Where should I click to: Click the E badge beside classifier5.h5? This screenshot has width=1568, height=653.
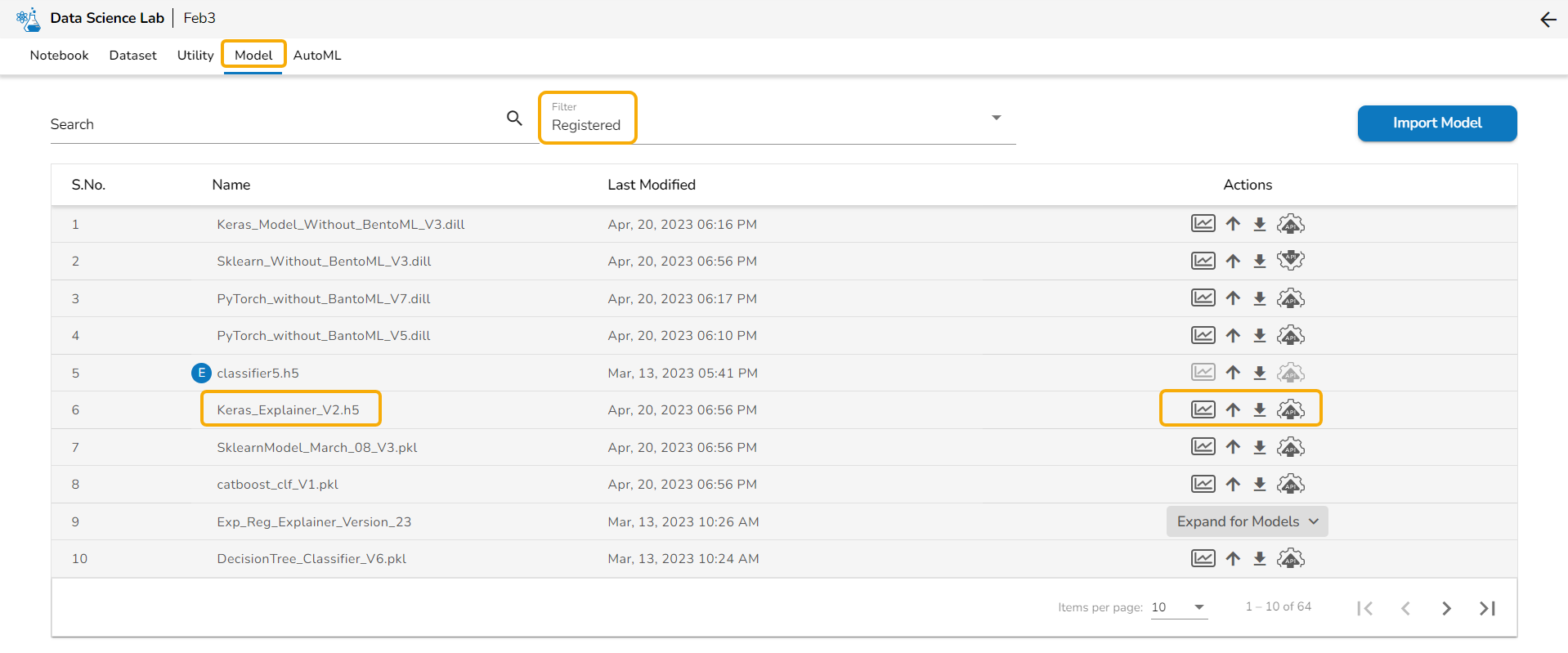click(201, 373)
